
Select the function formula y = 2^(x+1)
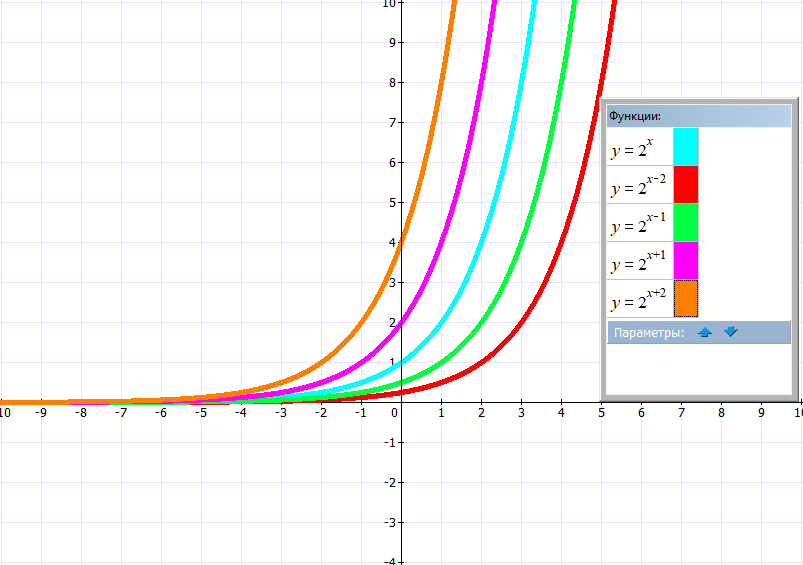tap(638, 262)
